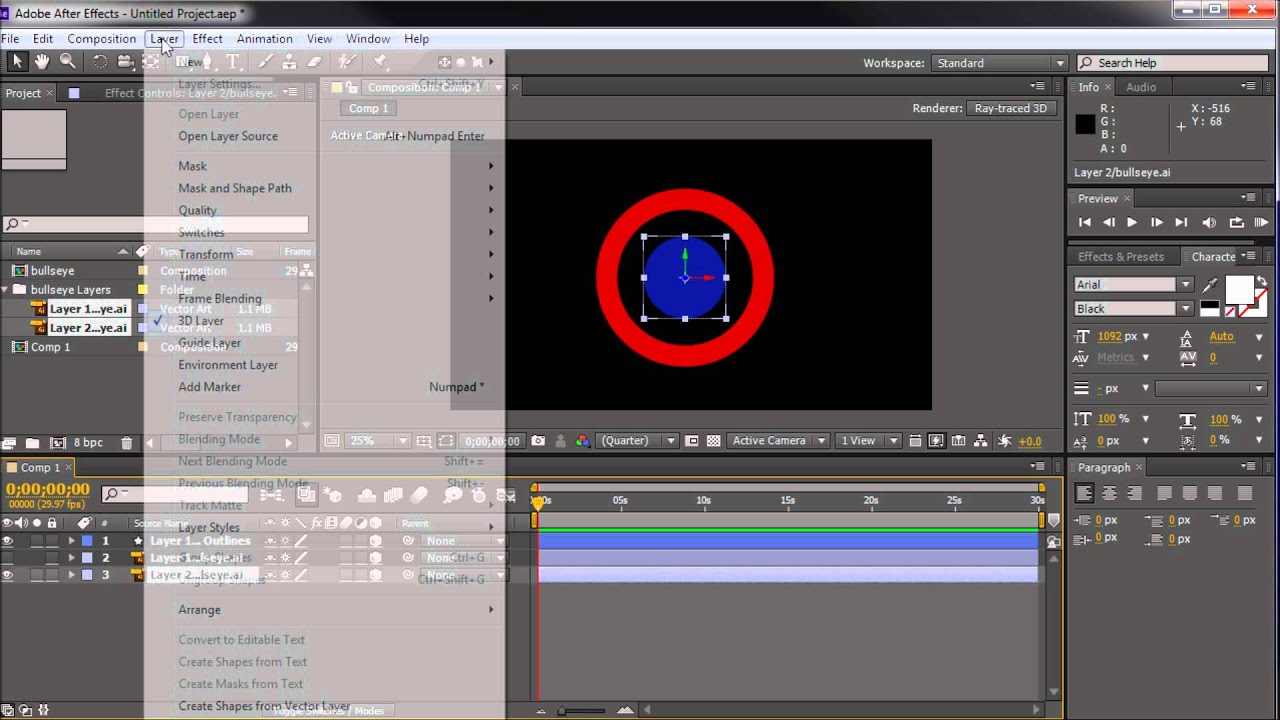The width and height of the screenshot is (1280, 720).
Task: Expand layer 1 properties triangle
Action: tap(71, 541)
